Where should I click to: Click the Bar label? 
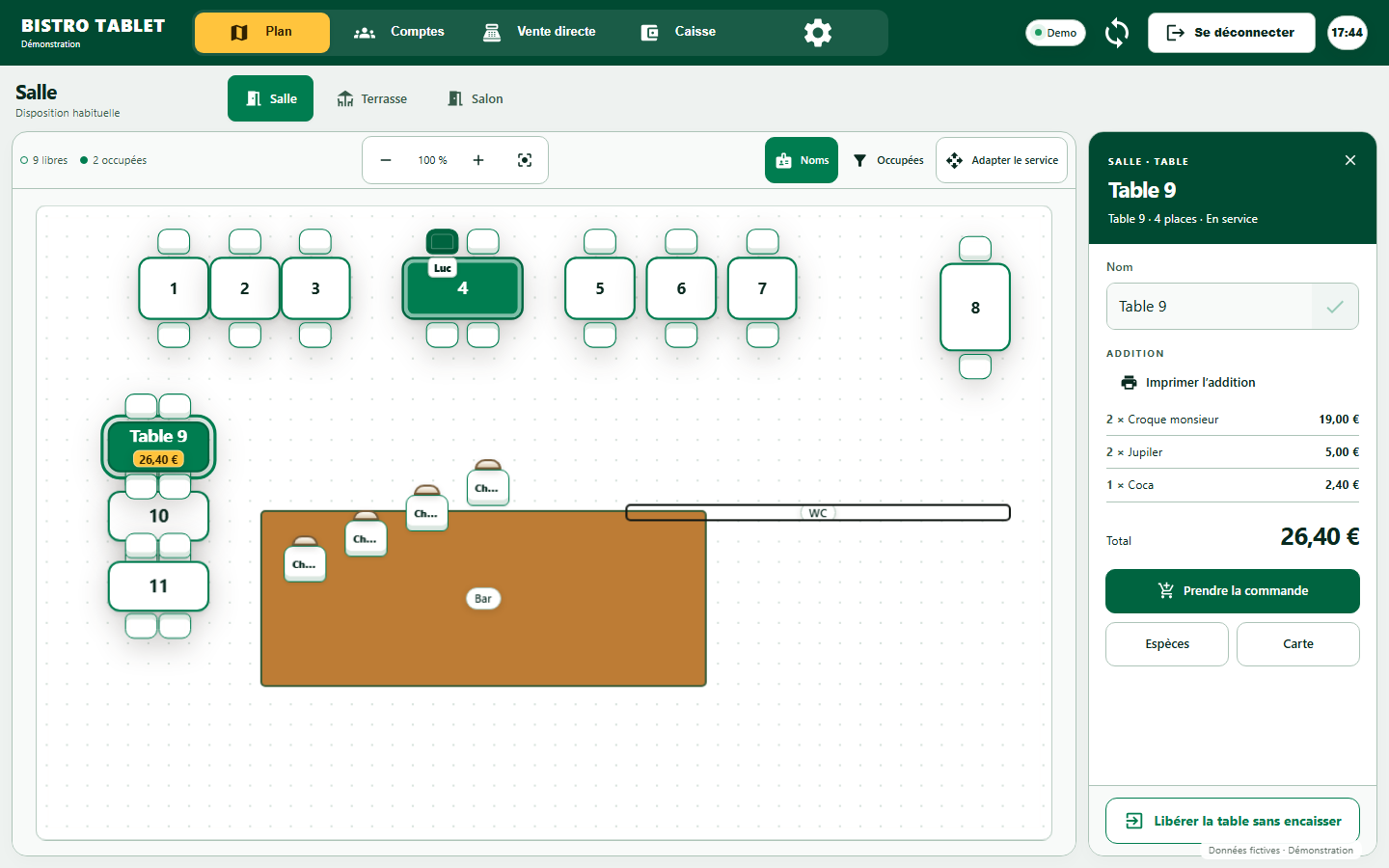(x=483, y=599)
